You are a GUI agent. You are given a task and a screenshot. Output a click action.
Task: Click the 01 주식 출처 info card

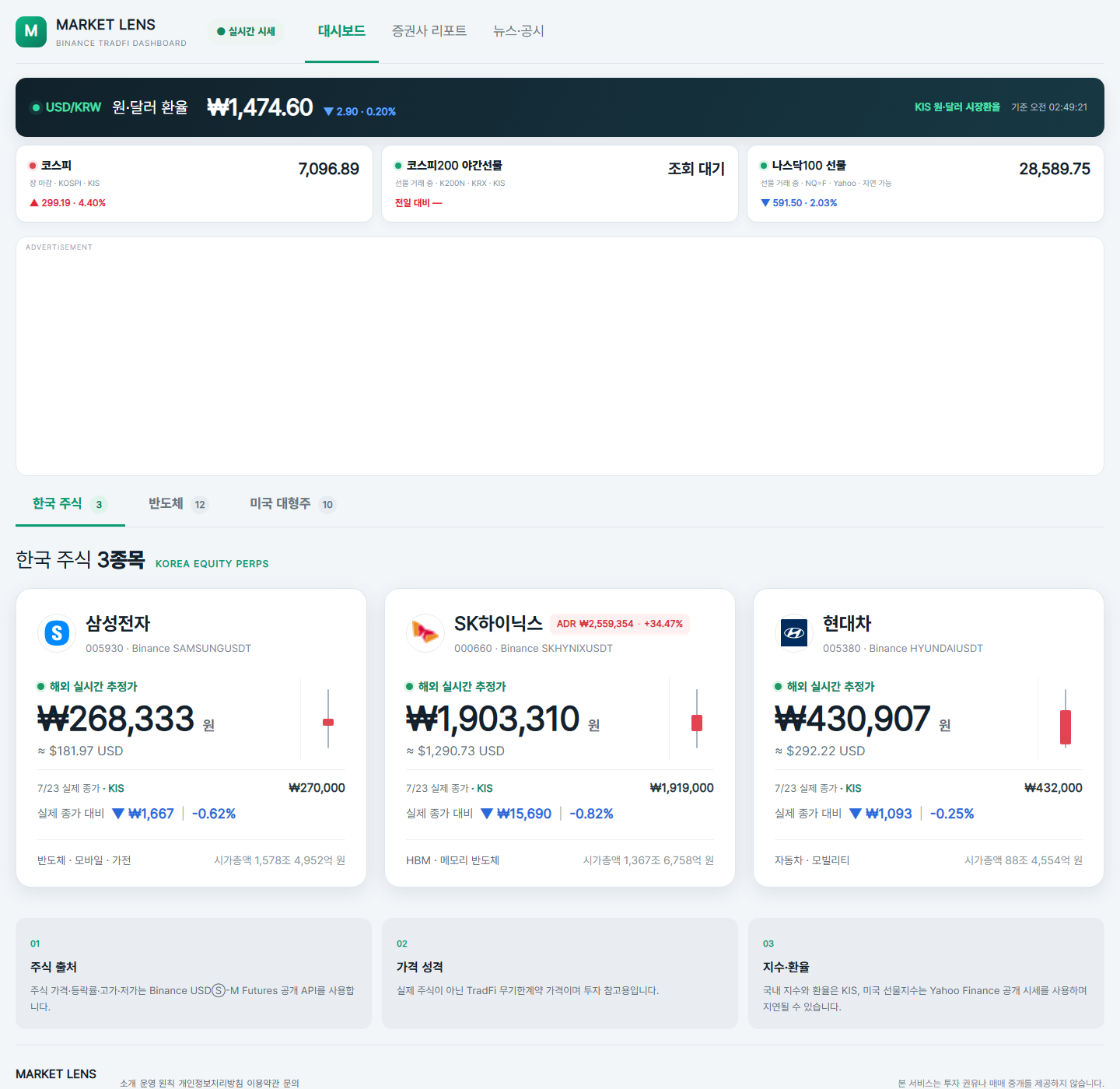pos(194,974)
